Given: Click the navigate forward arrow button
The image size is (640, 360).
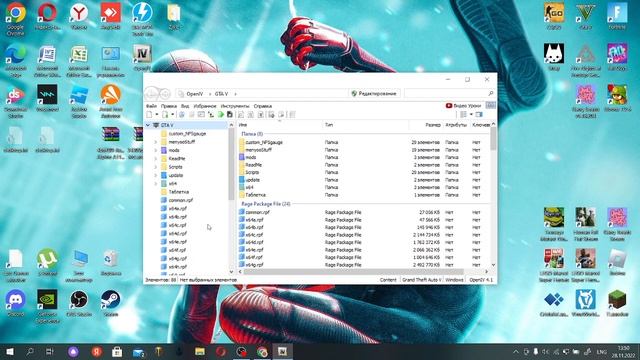Looking at the screenshot, I should point(165,94).
